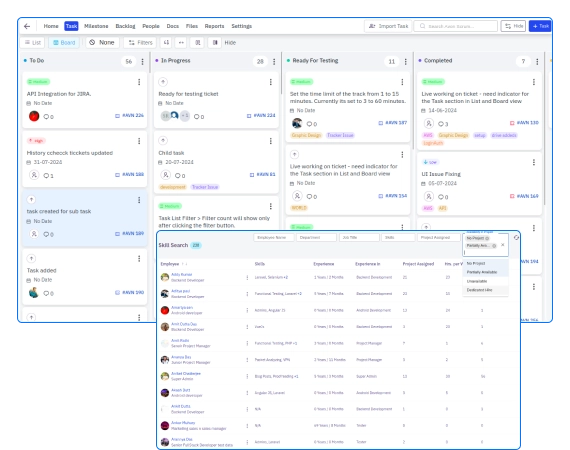Click the refresh icon in Skill Search
The width and height of the screenshot is (570, 450).
(516, 237)
